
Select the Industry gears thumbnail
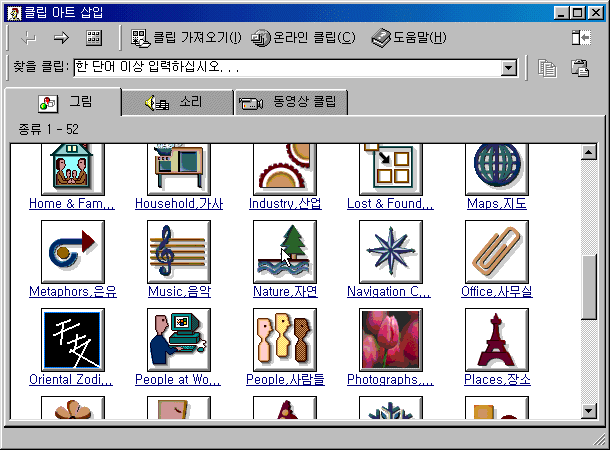285,169
